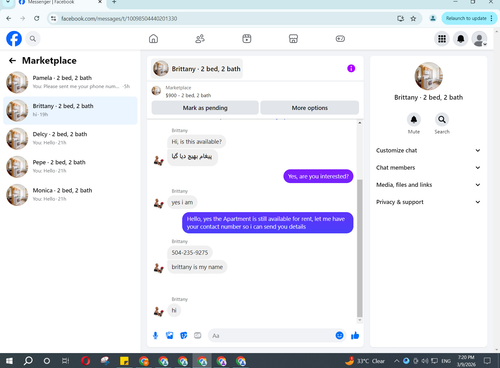Open the account profile avatar menu

coord(479,39)
